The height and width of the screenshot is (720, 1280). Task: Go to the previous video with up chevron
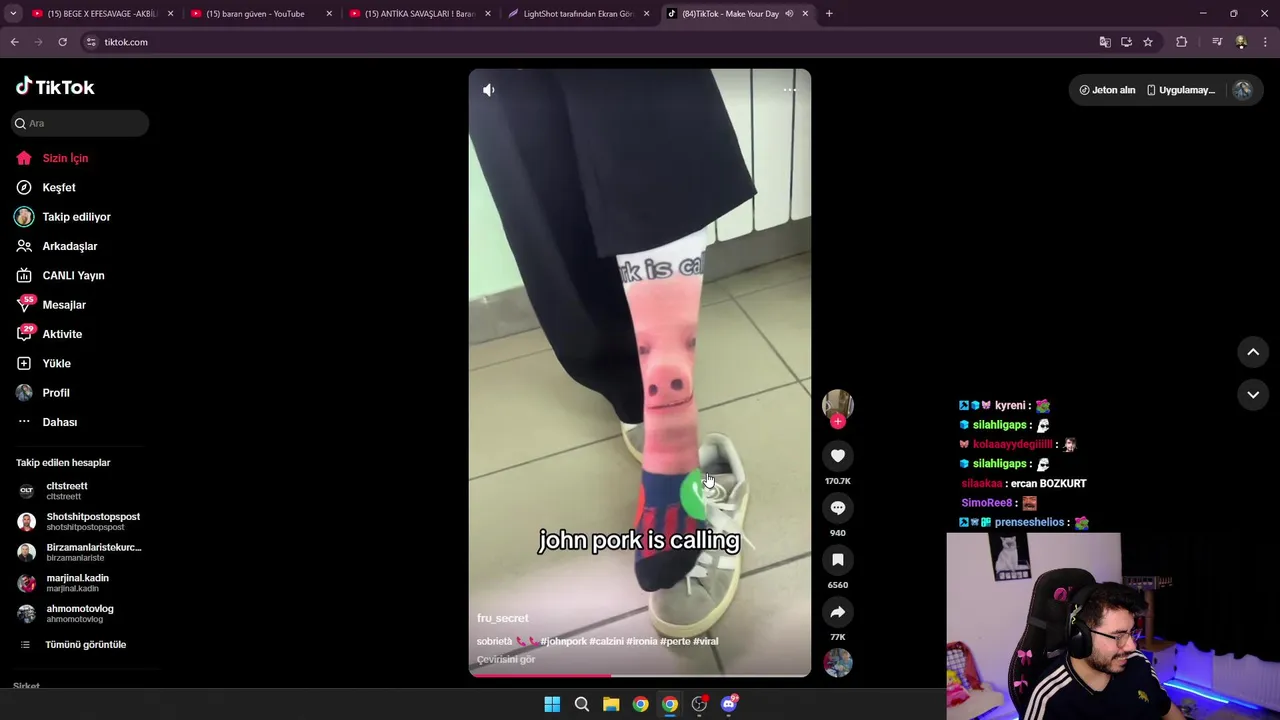point(1253,352)
